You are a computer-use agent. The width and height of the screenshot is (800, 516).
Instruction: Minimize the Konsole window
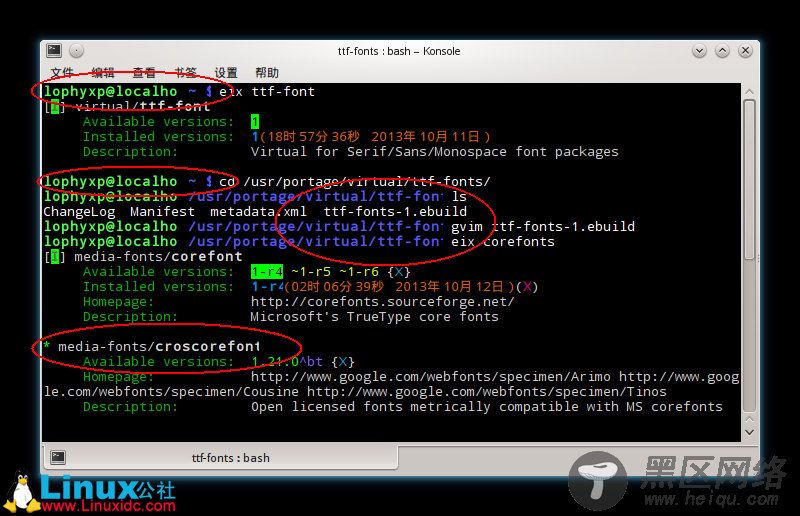(x=699, y=51)
